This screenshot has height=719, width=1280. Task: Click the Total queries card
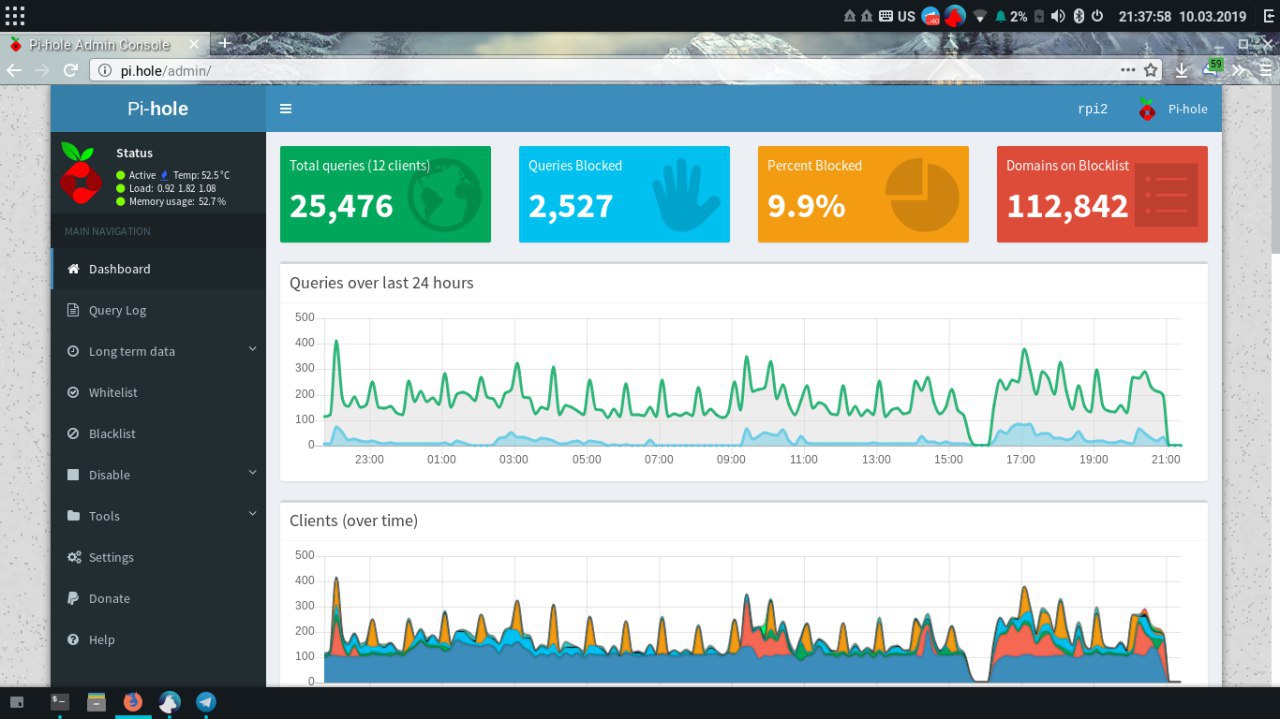(385, 194)
